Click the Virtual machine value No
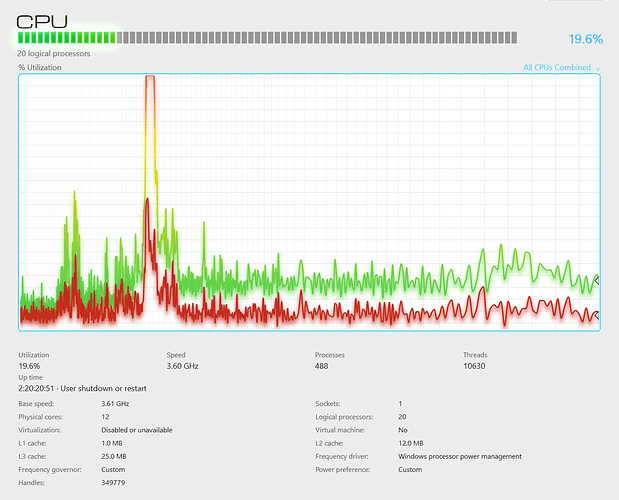 [403, 430]
